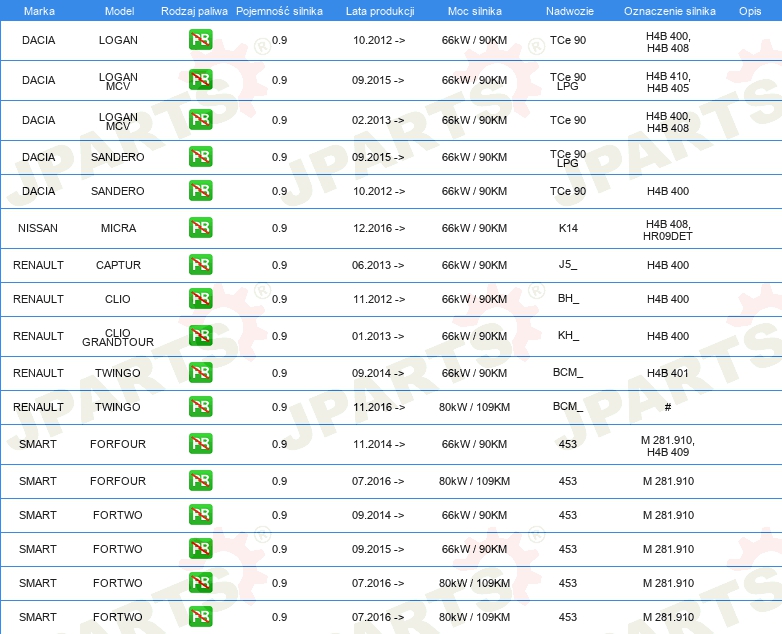Click the Opis column header

[x=750, y=11]
